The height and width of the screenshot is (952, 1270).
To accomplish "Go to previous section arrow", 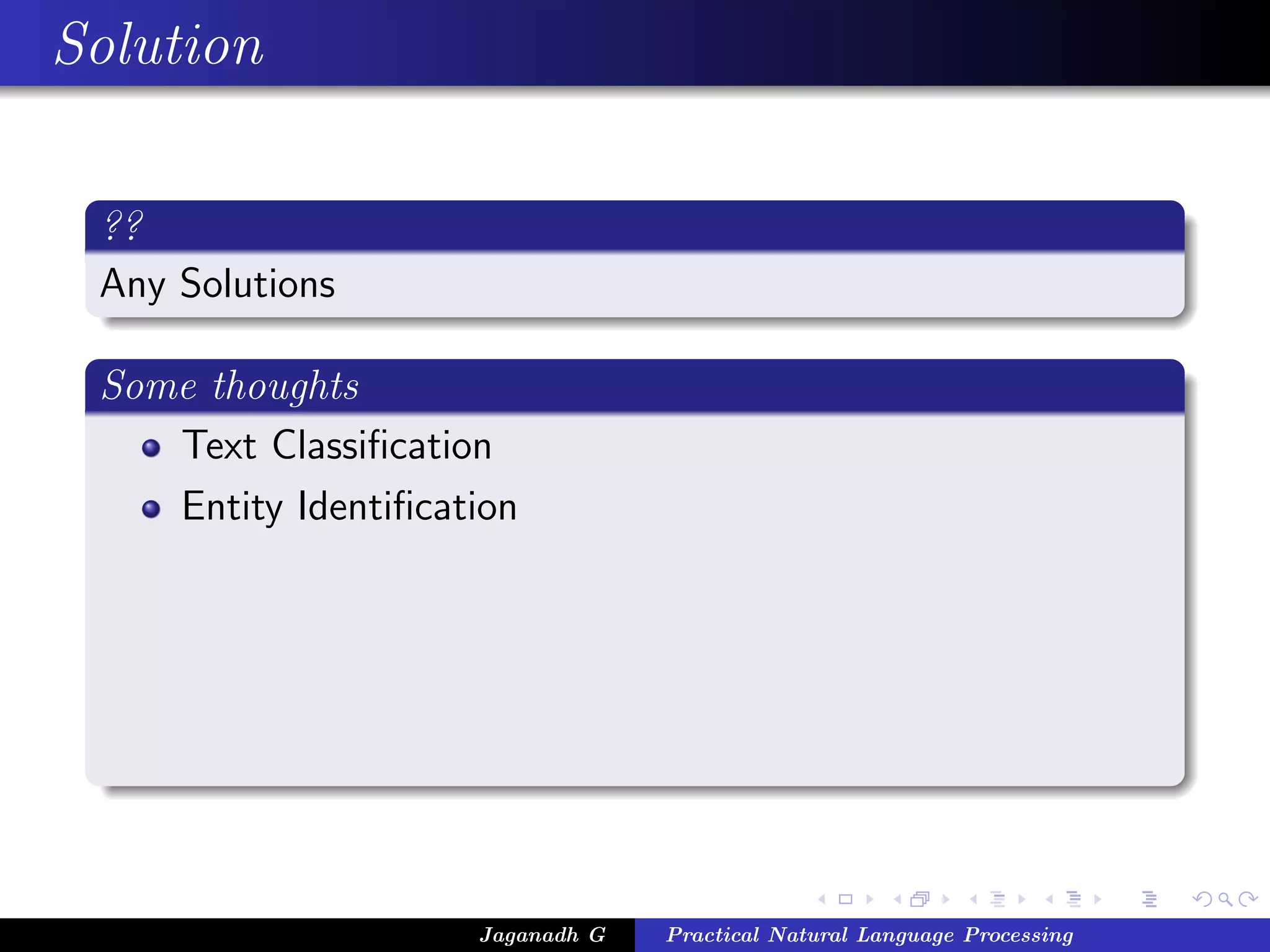I will [1049, 899].
